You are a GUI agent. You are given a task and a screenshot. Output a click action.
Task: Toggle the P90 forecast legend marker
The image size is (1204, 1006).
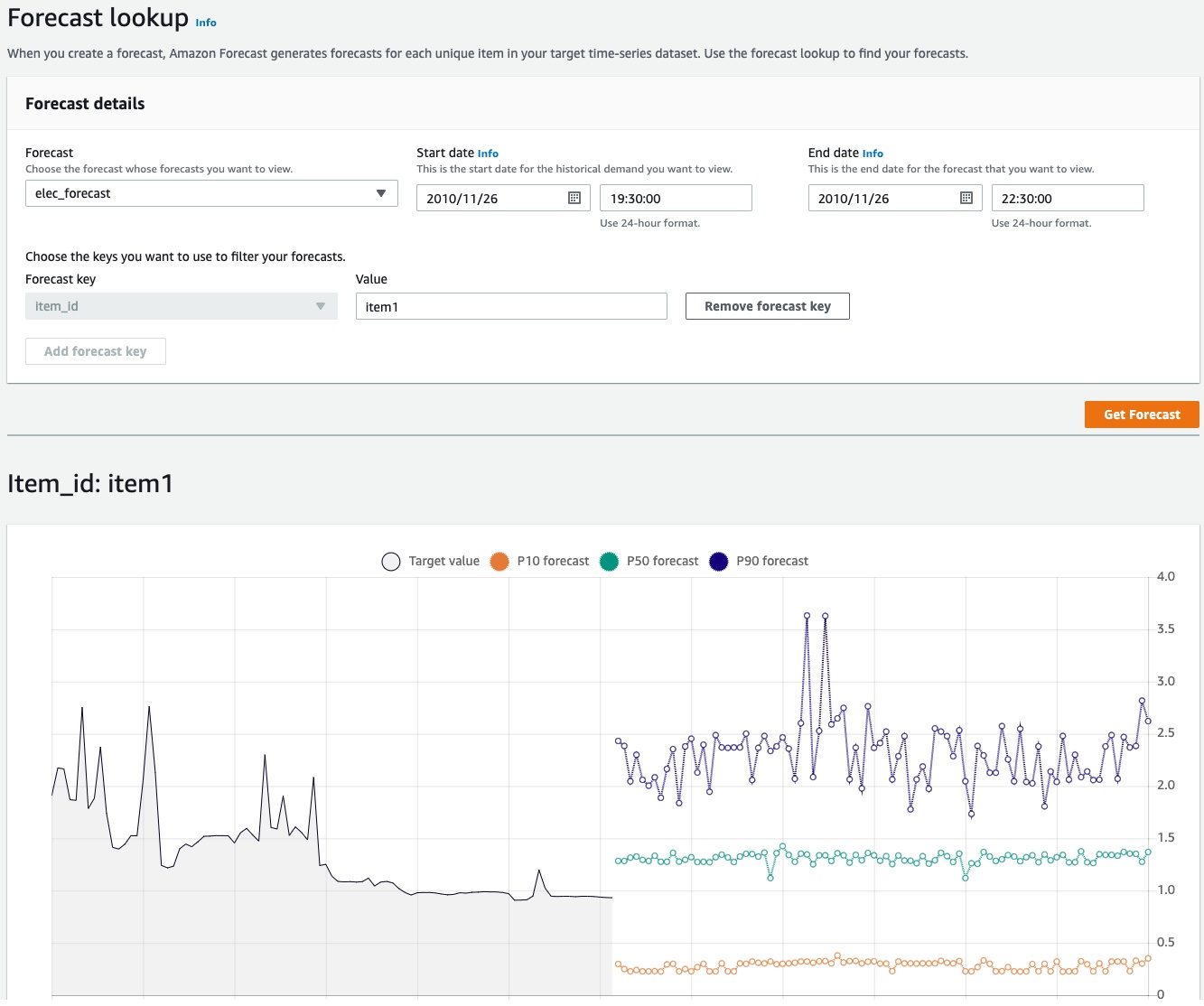point(719,562)
